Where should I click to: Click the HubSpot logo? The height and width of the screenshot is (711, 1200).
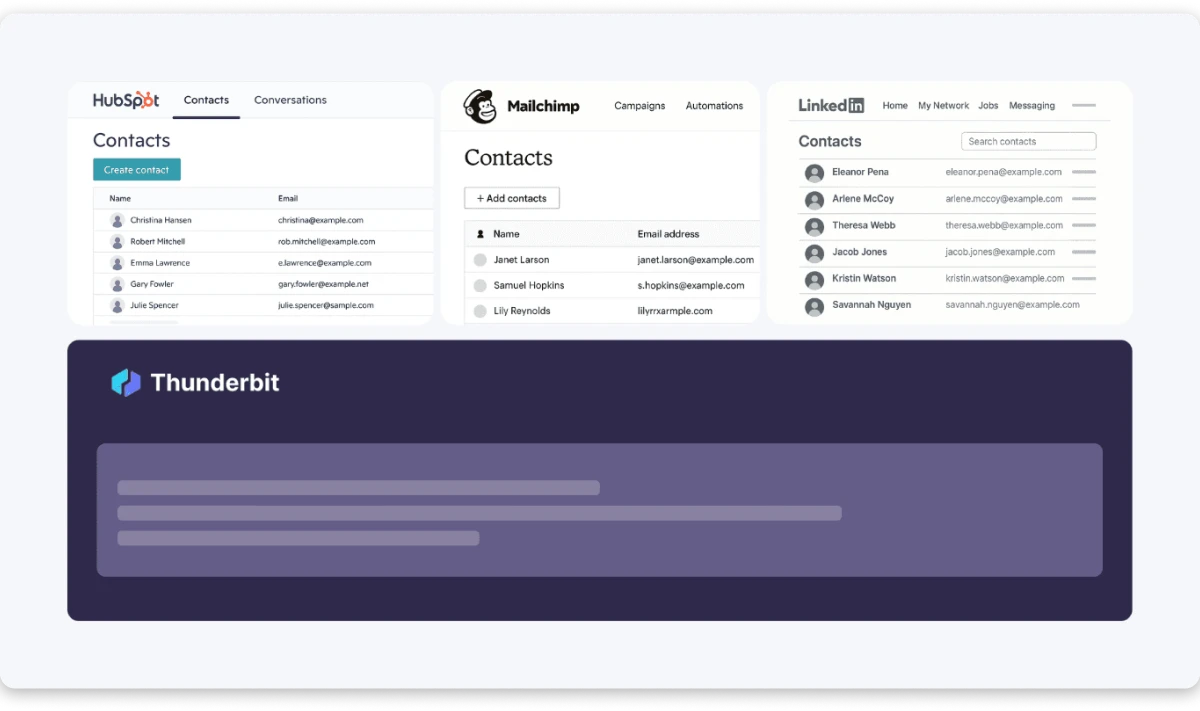tap(126, 100)
